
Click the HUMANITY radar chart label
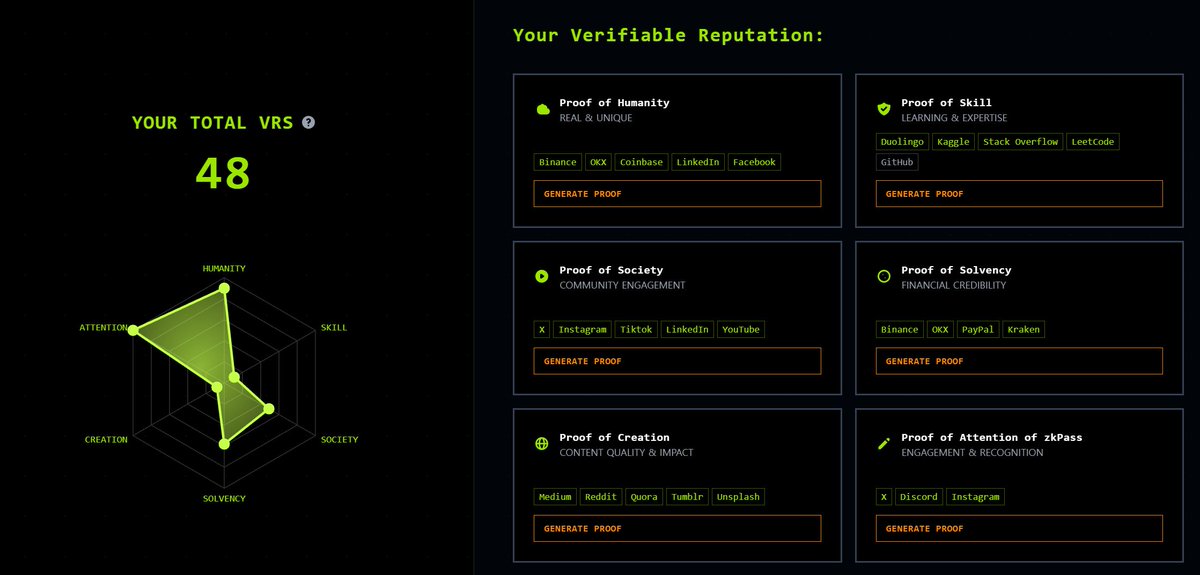(224, 268)
